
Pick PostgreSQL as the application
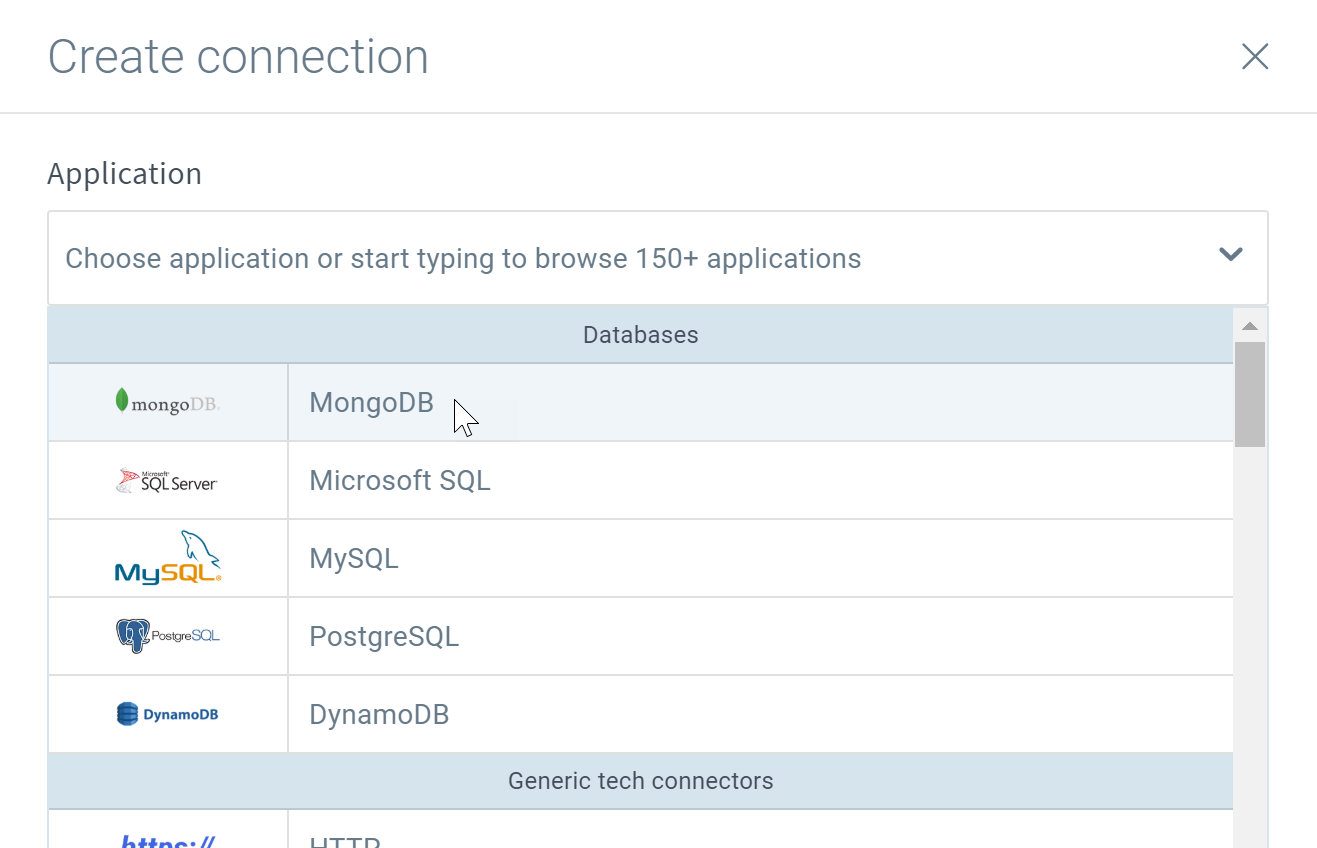click(641, 636)
